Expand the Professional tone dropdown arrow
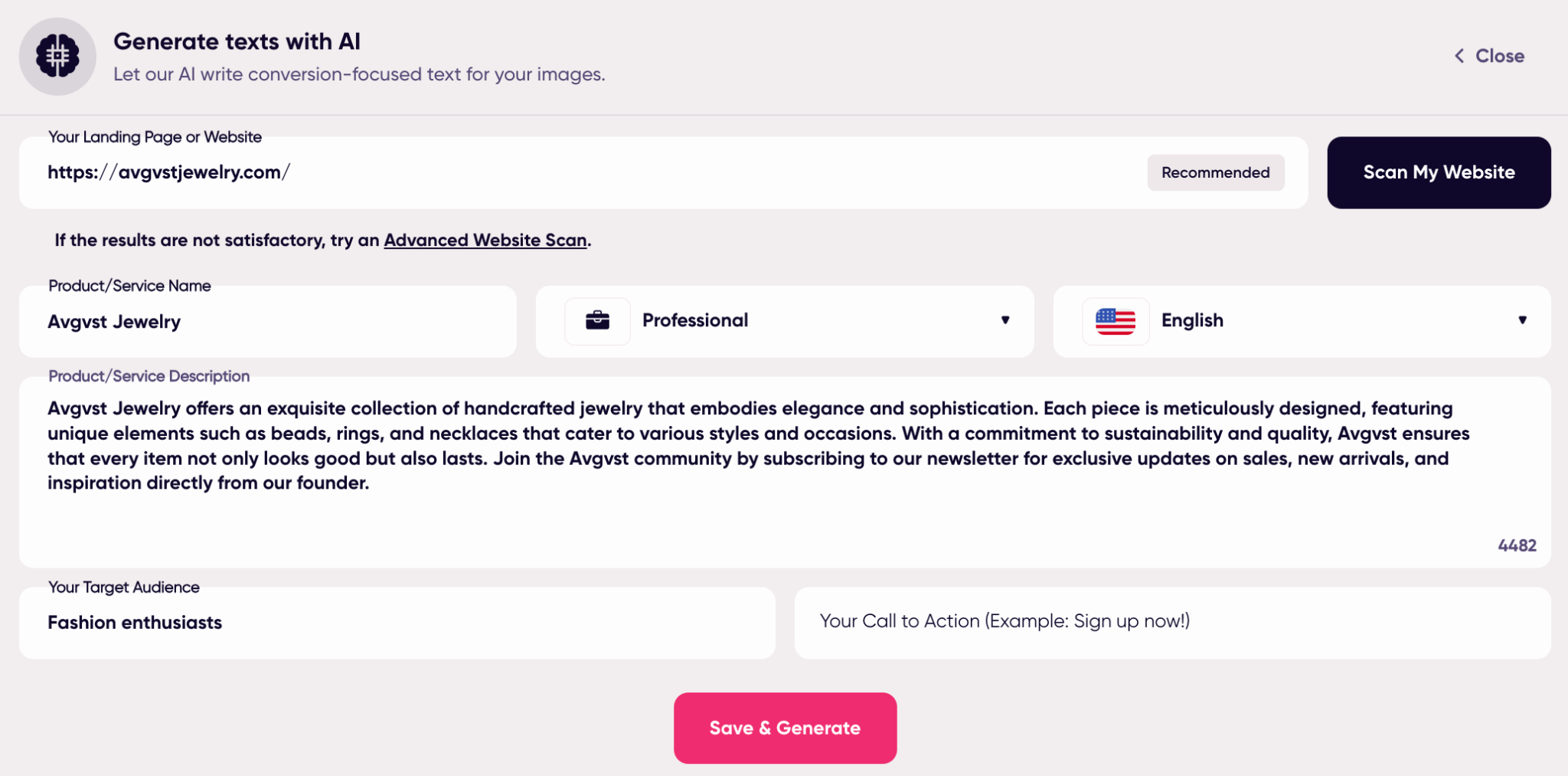Image resolution: width=1568 pixels, height=776 pixels. click(1005, 320)
